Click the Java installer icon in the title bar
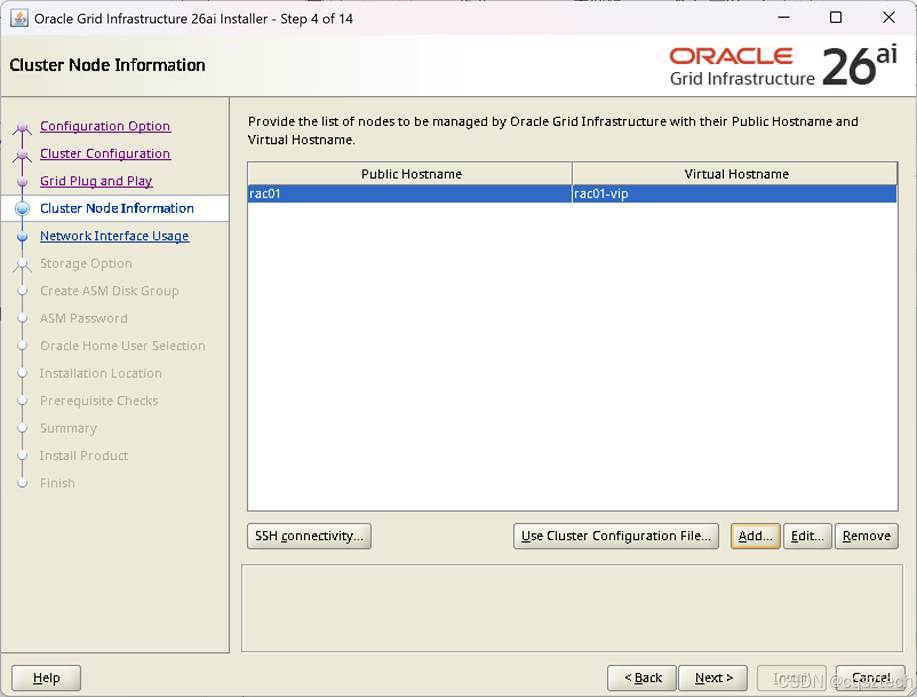The width and height of the screenshot is (917, 697). pos(19,18)
